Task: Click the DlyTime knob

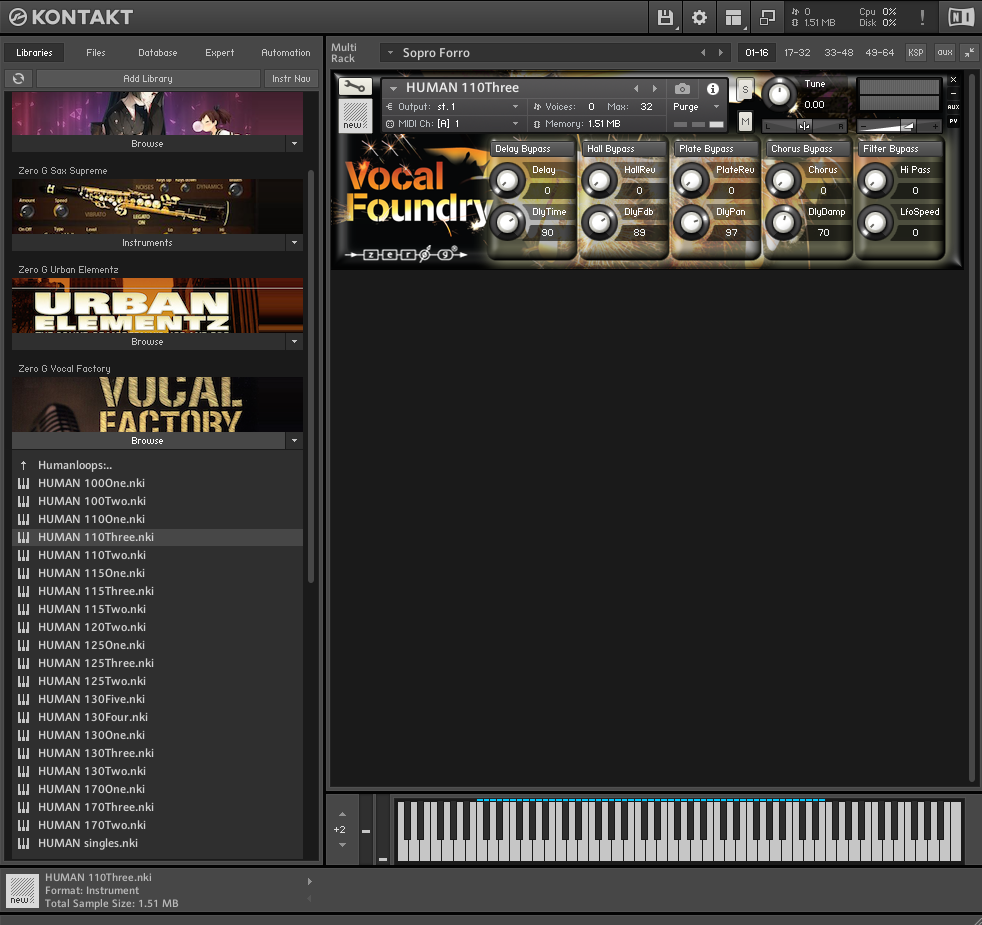Action: [x=508, y=222]
